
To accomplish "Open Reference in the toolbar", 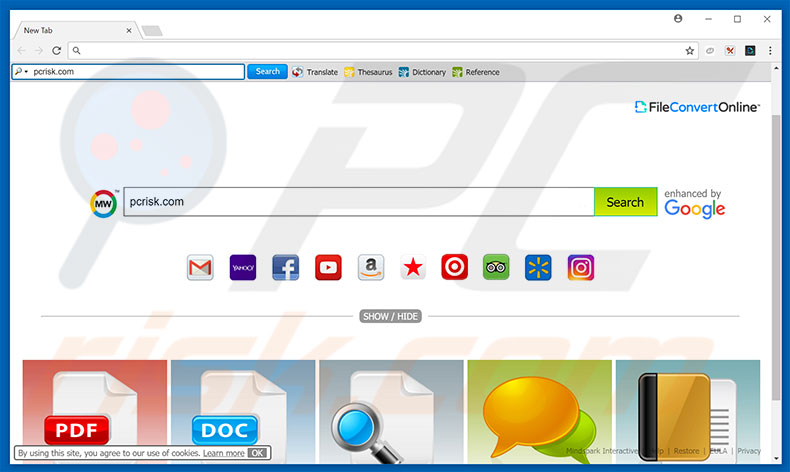I will point(476,72).
